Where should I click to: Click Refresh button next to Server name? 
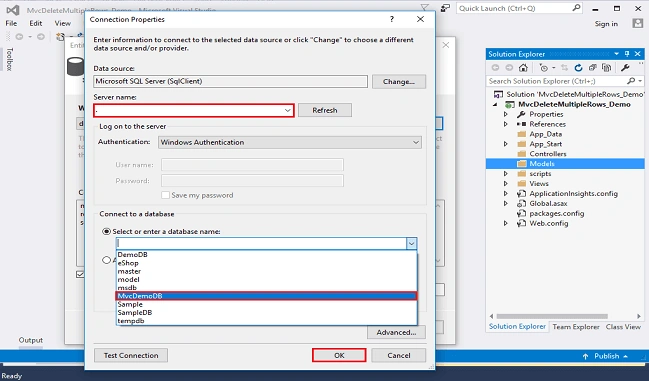325,110
